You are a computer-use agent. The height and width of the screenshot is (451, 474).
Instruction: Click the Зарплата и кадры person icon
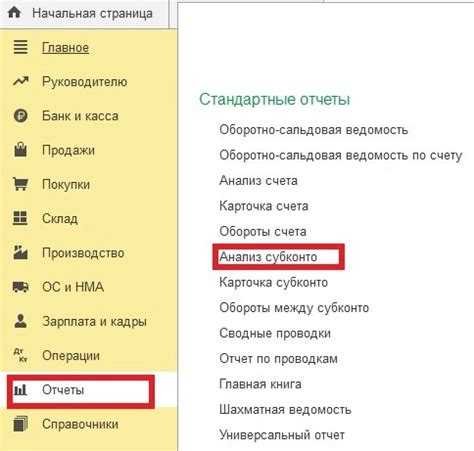tap(21, 321)
